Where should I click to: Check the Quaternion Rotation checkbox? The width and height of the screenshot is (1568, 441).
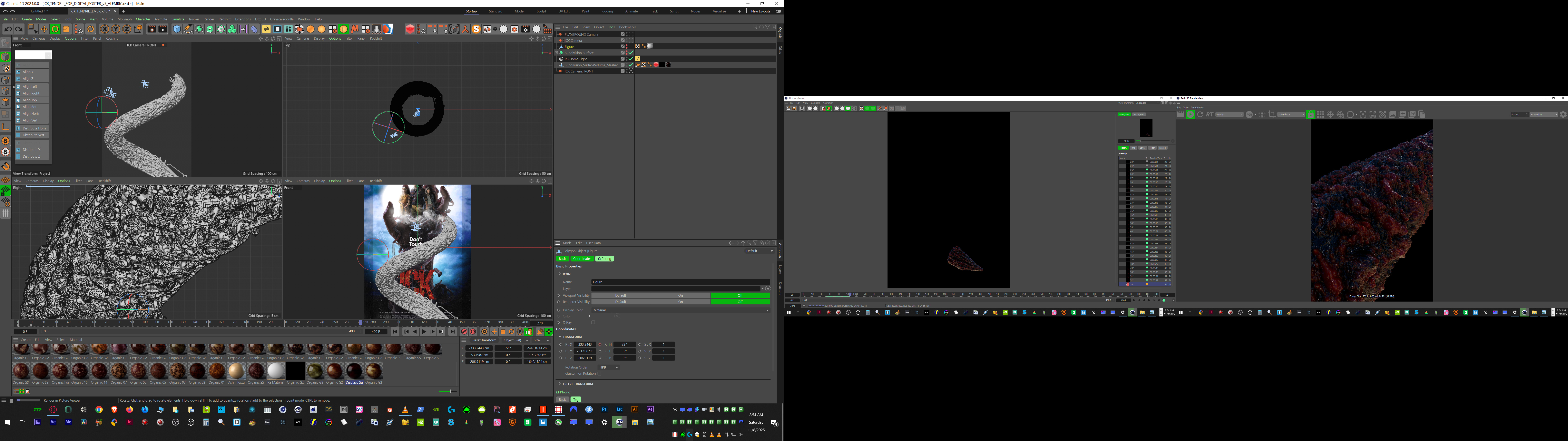click(x=600, y=373)
